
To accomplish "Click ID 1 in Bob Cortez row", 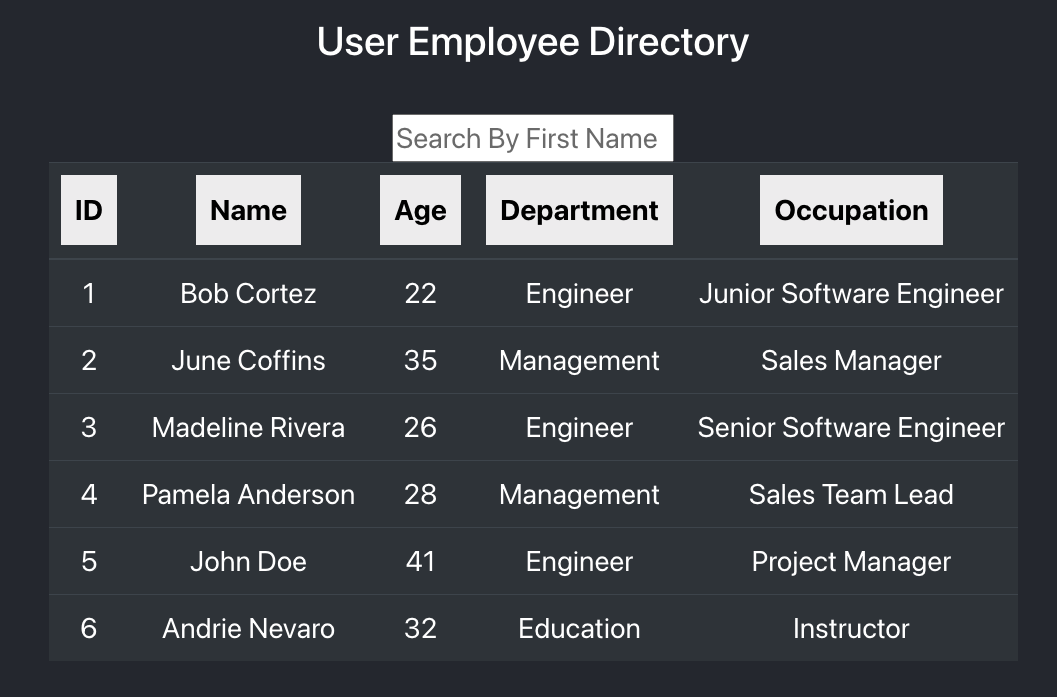I will pos(89,294).
